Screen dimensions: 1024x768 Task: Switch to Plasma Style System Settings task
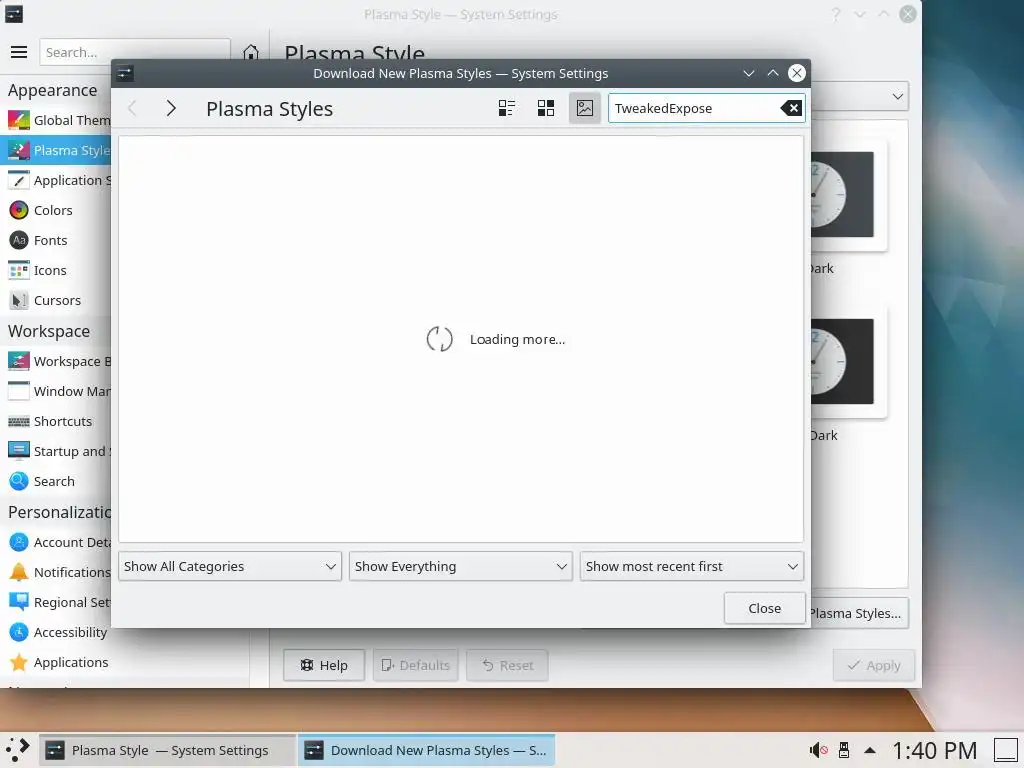[167, 750]
